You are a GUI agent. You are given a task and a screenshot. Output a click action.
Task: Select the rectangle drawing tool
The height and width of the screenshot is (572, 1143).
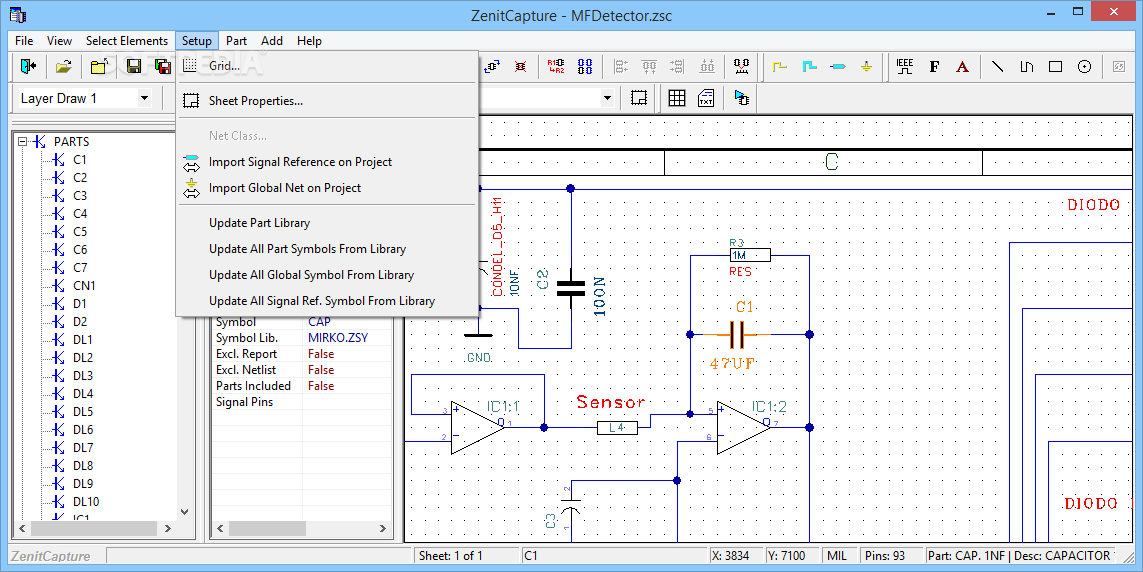(1055, 66)
